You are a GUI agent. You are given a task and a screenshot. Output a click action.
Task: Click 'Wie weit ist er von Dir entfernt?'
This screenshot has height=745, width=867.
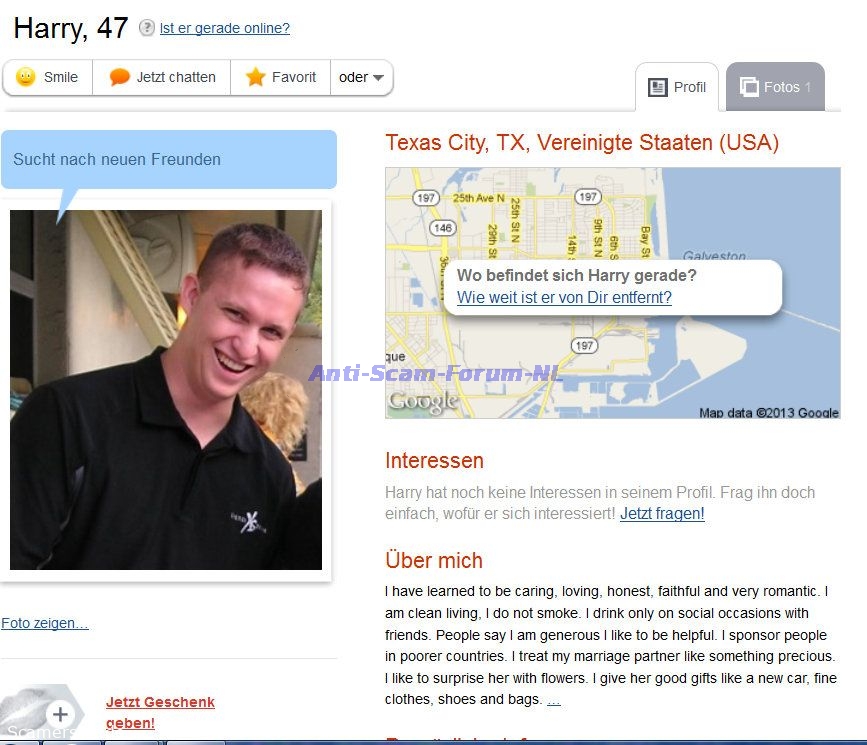pos(564,298)
